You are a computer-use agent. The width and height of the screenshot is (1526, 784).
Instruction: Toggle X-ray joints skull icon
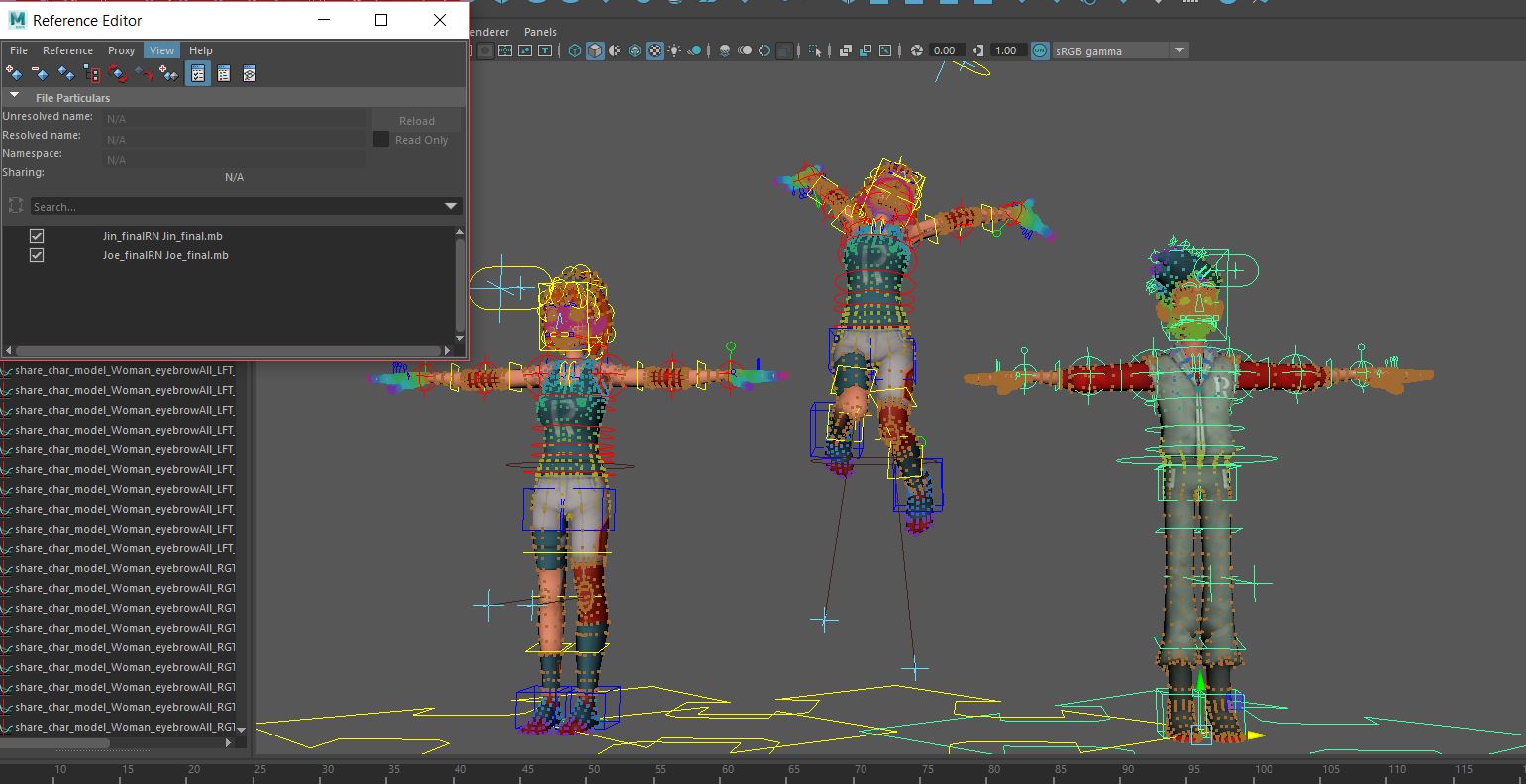tap(724, 50)
